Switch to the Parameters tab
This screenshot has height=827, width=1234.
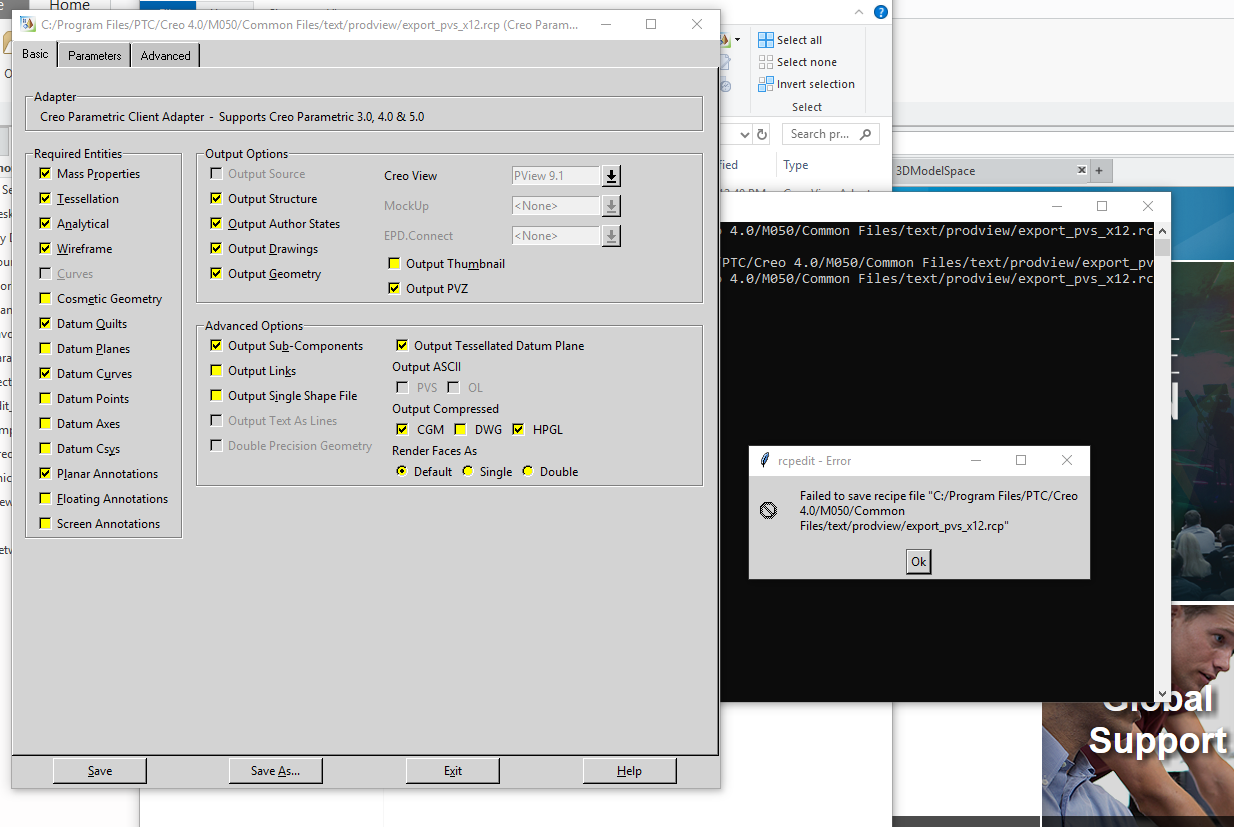click(93, 55)
